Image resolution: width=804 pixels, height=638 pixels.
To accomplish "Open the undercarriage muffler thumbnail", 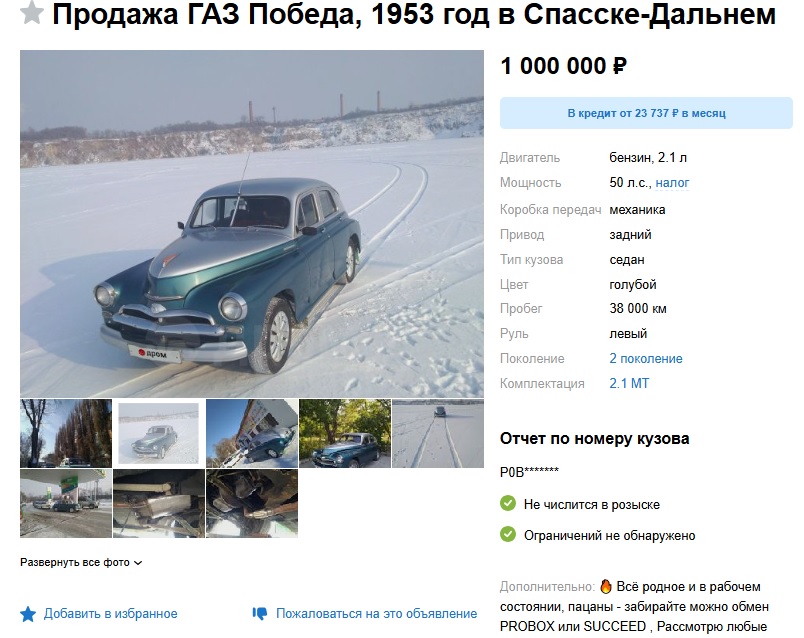I will [x=158, y=504].
